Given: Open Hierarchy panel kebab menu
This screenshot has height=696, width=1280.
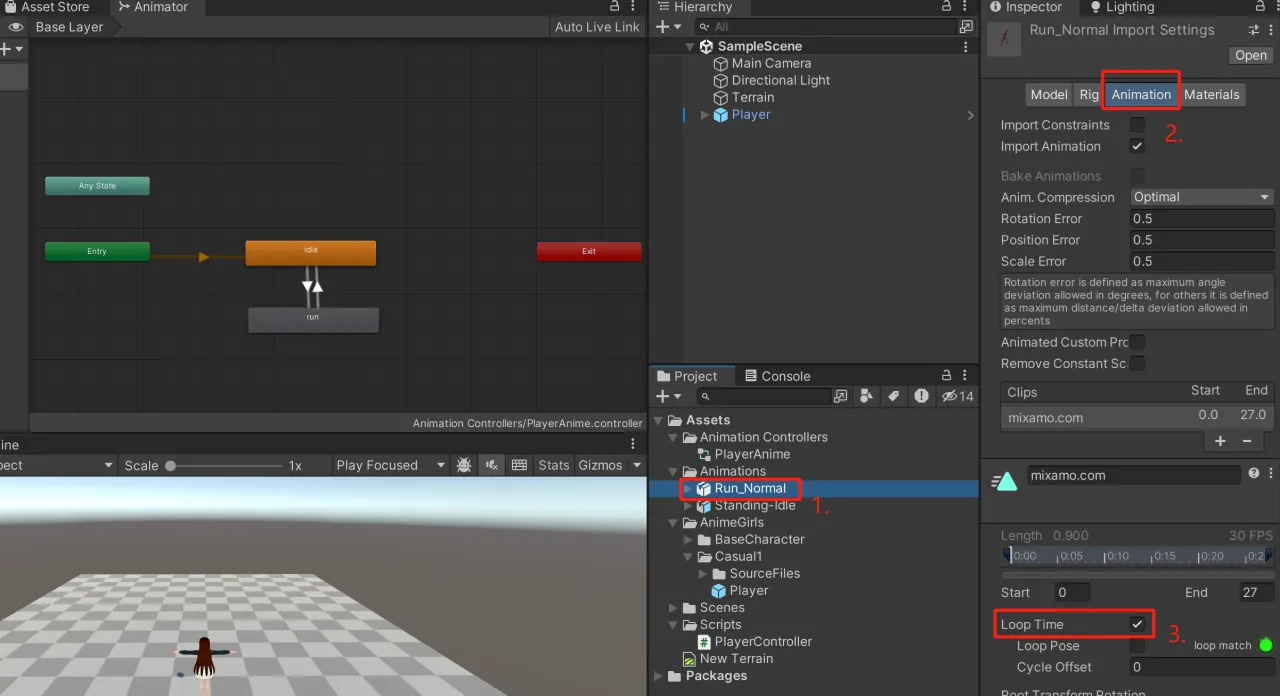Looking at the screenshot, I should pyautogui.click(x=965, y=6).
